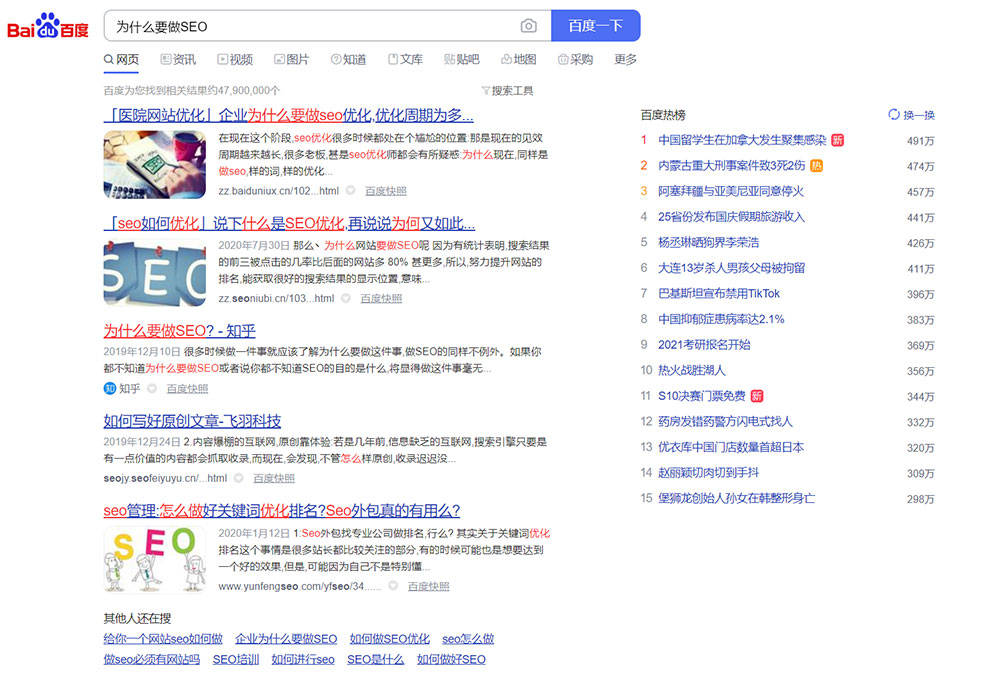Open hot item 杨丞琳晒狗界李荣浩
The width and height of the screenshot is (1000, 682).
click(x=709, y=242)
